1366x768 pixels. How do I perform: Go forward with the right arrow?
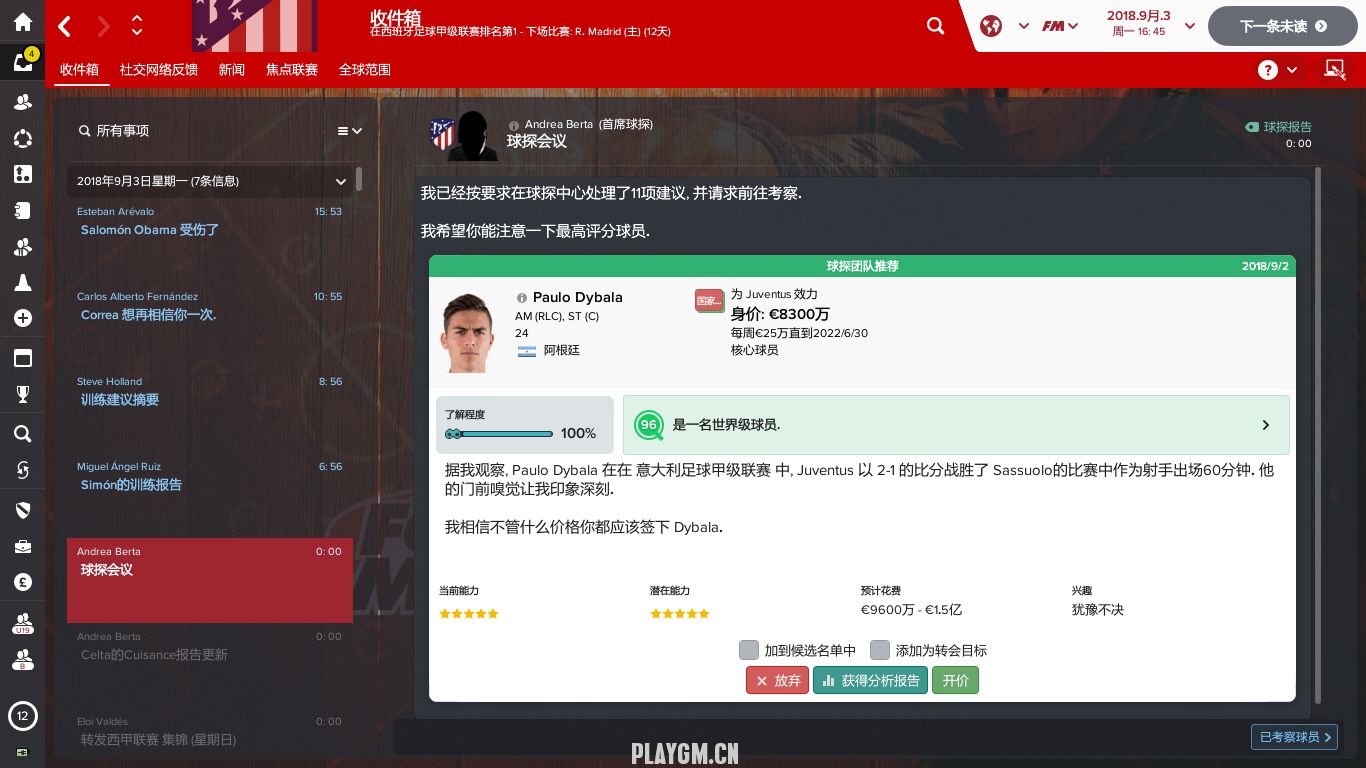(x=103, y=26)
